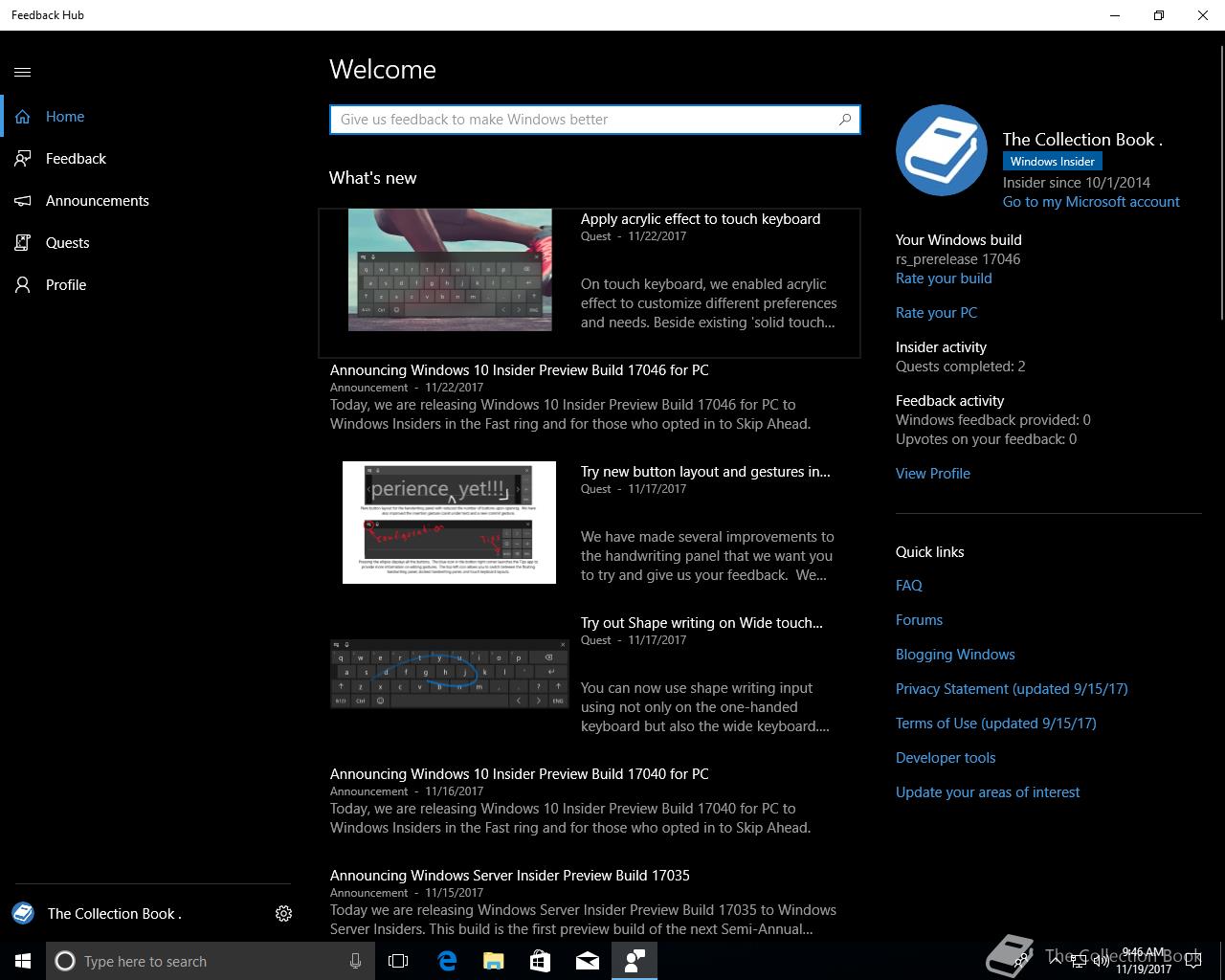Open Settings gear icon at sidebar bottom
Viewport: 1225px width, 980px height.
[283, 914]
